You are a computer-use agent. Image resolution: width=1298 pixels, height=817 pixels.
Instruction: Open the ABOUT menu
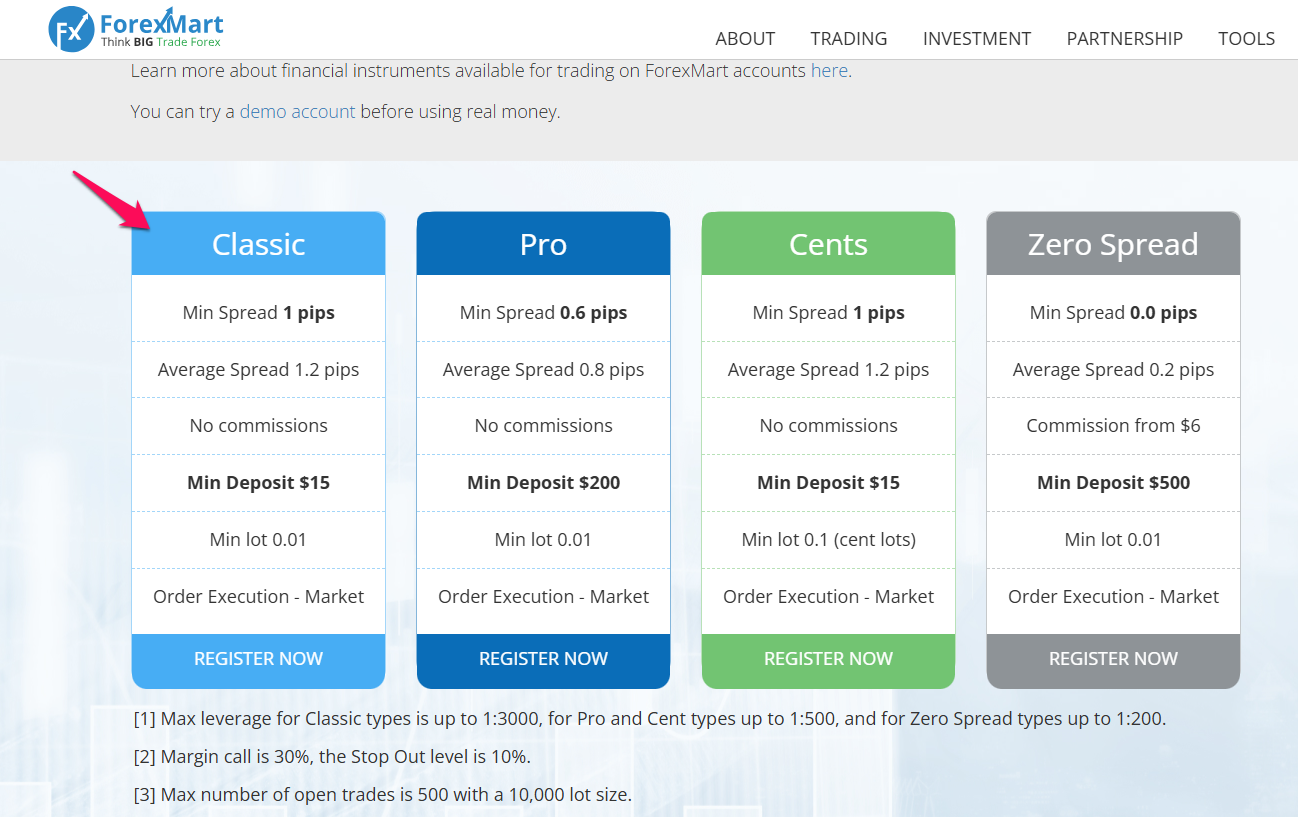[x=745, y=39]
